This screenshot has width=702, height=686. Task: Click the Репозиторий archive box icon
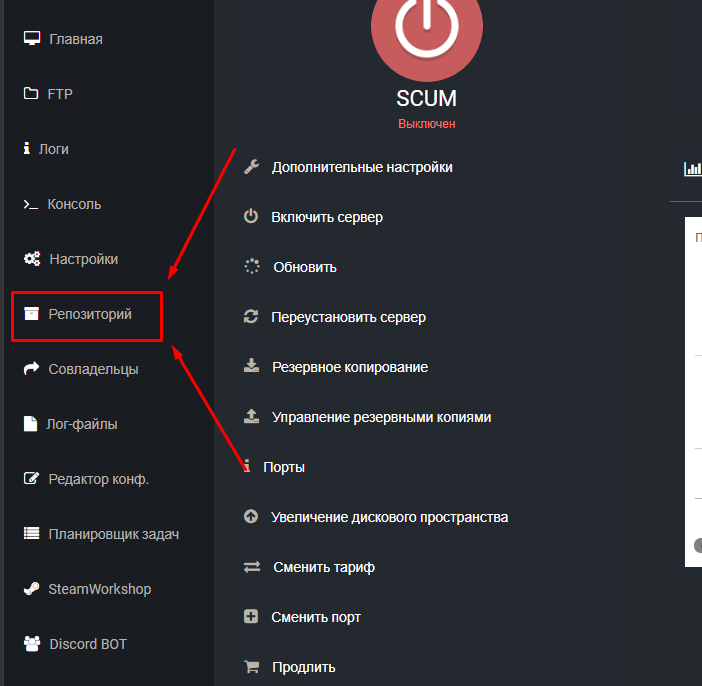(x=31, y=313)
